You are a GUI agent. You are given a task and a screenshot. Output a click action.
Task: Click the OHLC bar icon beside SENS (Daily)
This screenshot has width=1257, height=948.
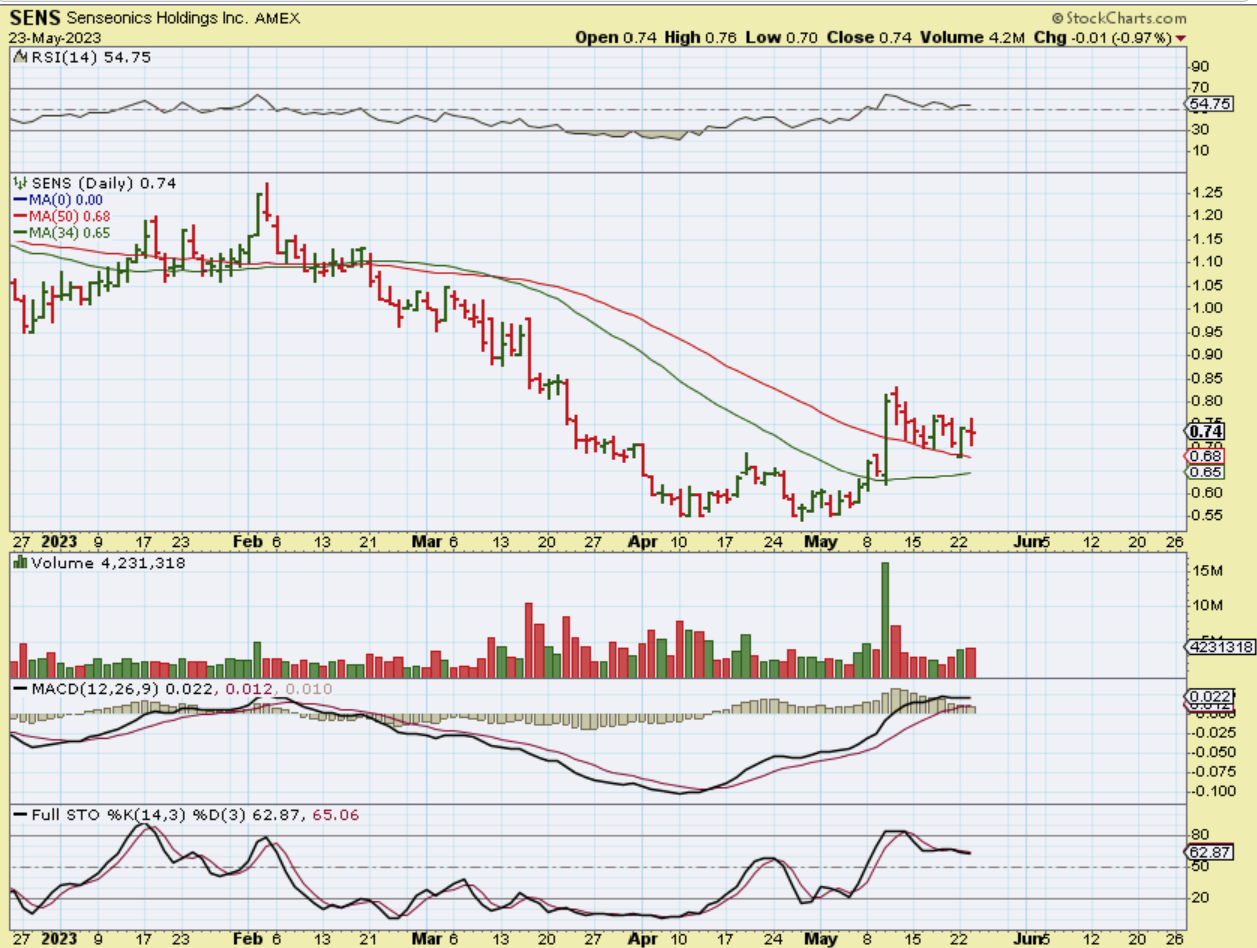point(20,183)
